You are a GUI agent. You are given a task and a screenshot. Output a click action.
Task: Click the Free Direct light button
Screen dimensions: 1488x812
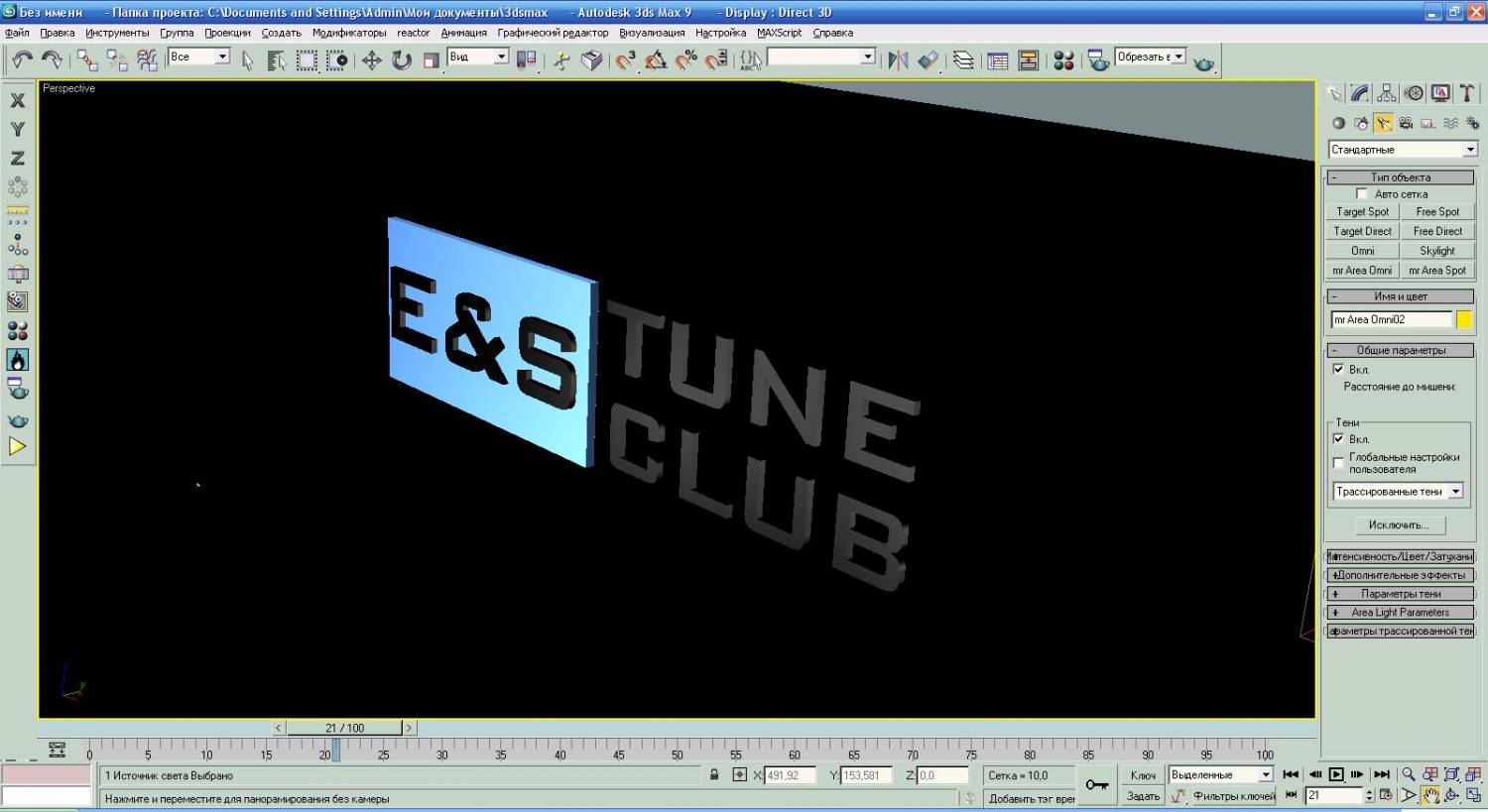[1437, 231]
